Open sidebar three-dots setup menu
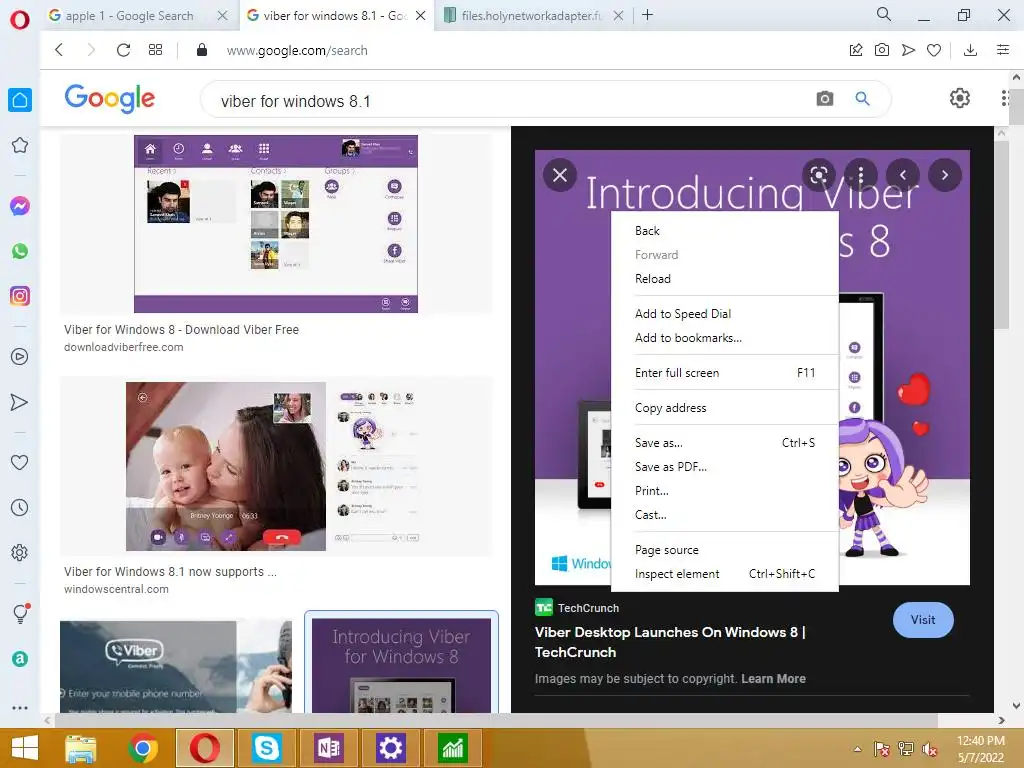This screenshot has height=768, width=1024. (x=20, y=708)
